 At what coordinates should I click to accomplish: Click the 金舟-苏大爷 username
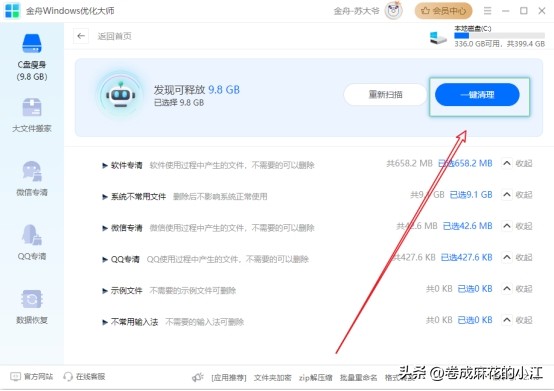coord(356,11)
